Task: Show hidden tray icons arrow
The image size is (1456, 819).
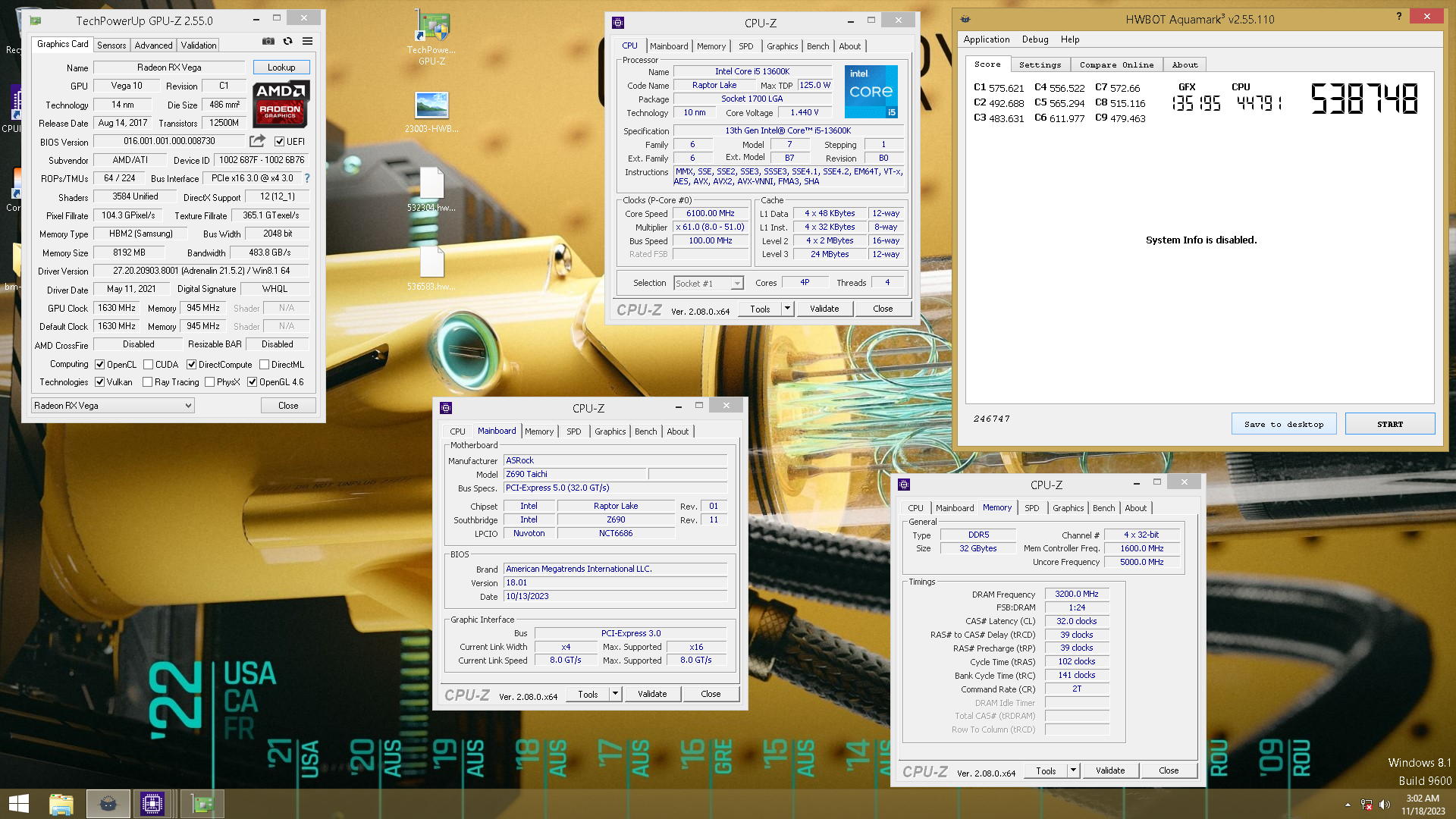Action: [1348, 805]
